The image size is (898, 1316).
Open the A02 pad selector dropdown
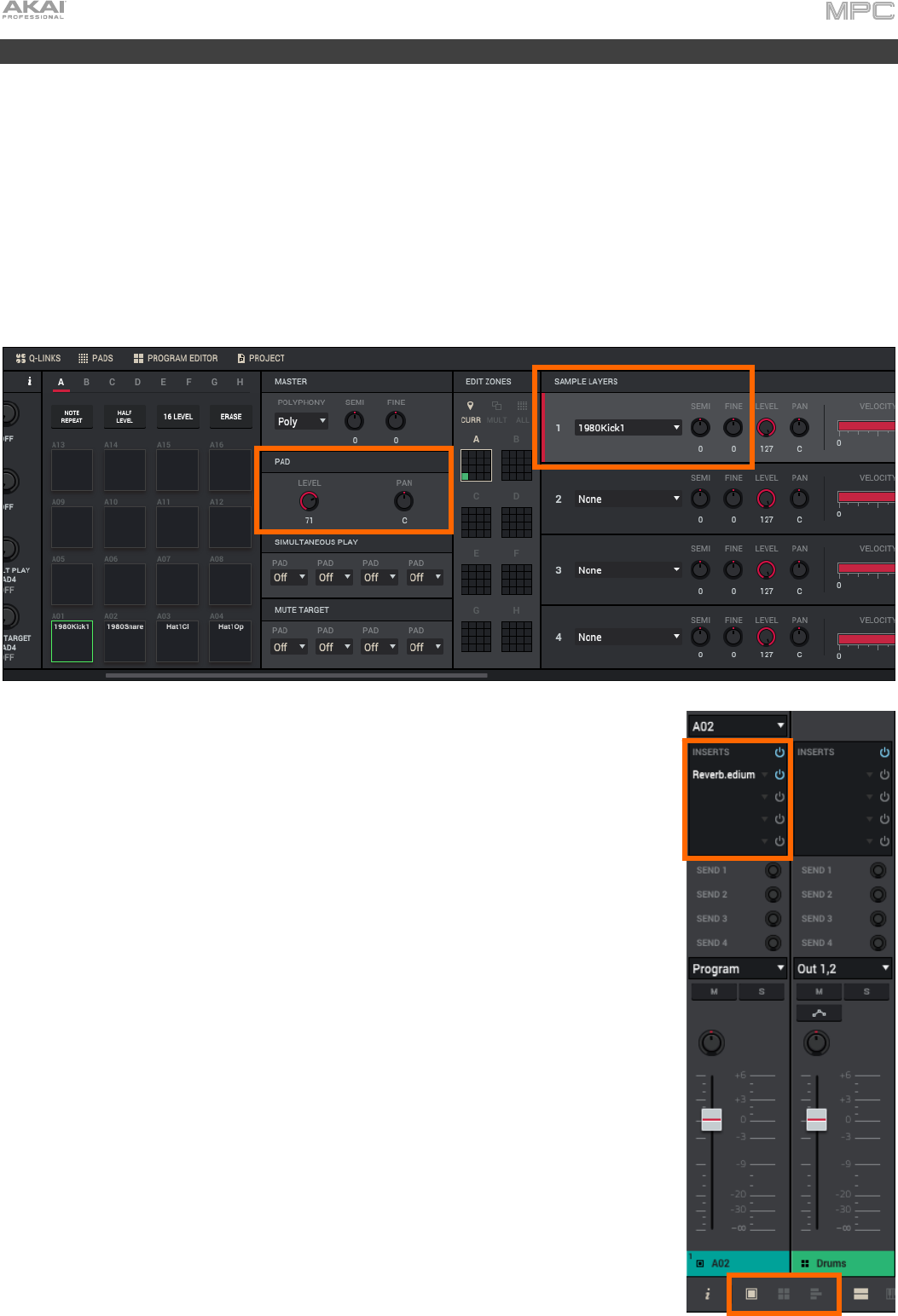pyautogui.click(x=738, y=726)
